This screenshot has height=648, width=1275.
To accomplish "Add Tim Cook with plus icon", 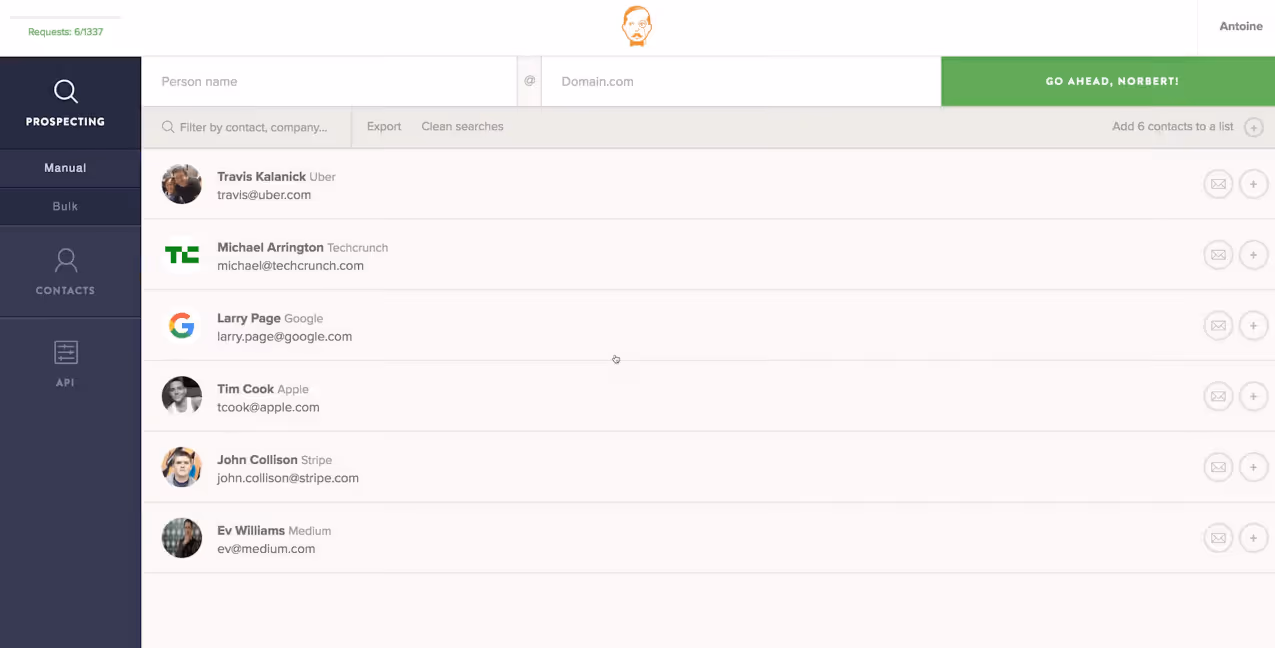I will pos(1254,397).
